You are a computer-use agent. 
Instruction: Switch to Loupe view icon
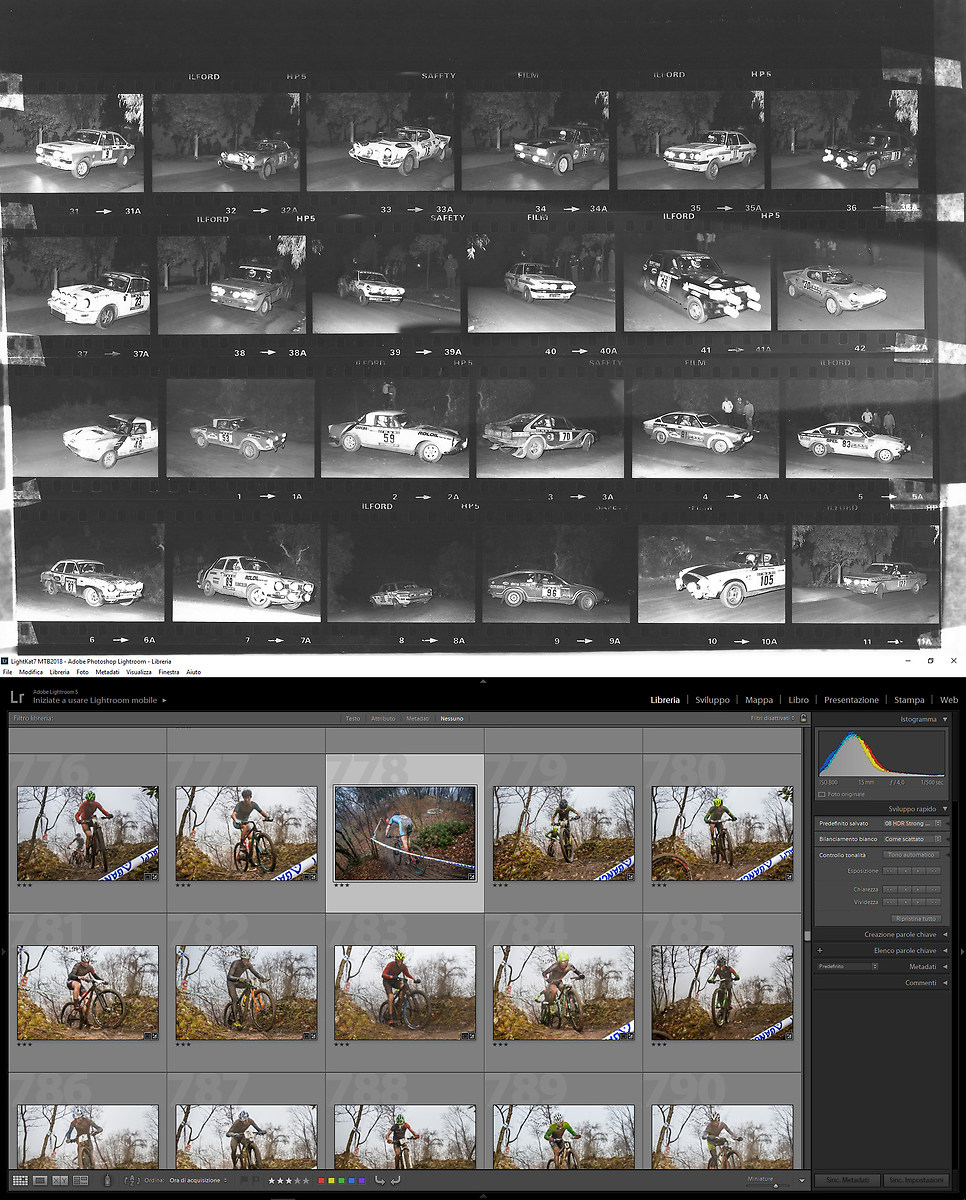40,1181
